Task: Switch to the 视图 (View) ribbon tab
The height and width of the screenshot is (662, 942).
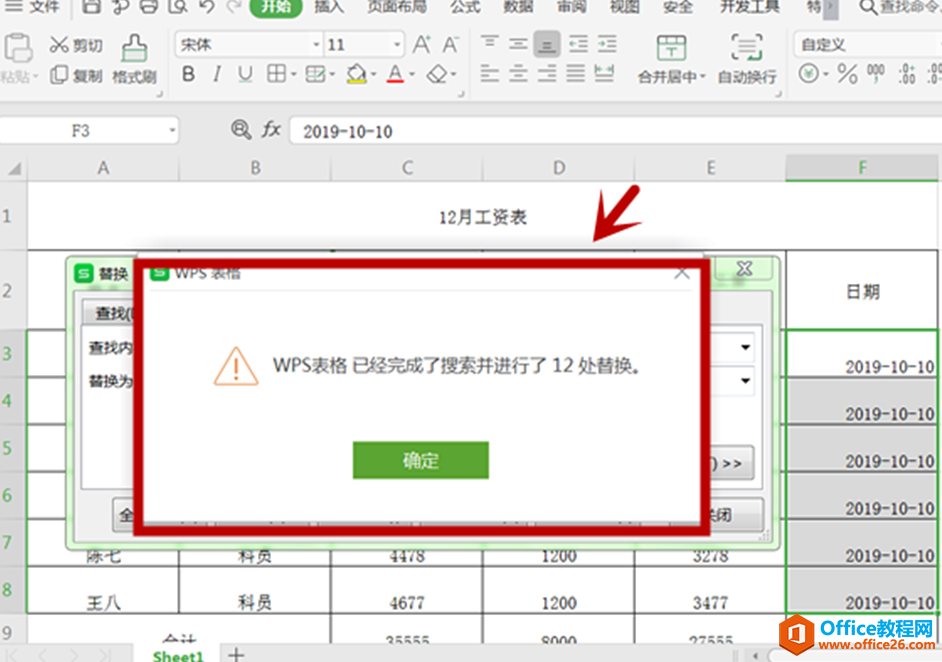Action: point(625,7)
